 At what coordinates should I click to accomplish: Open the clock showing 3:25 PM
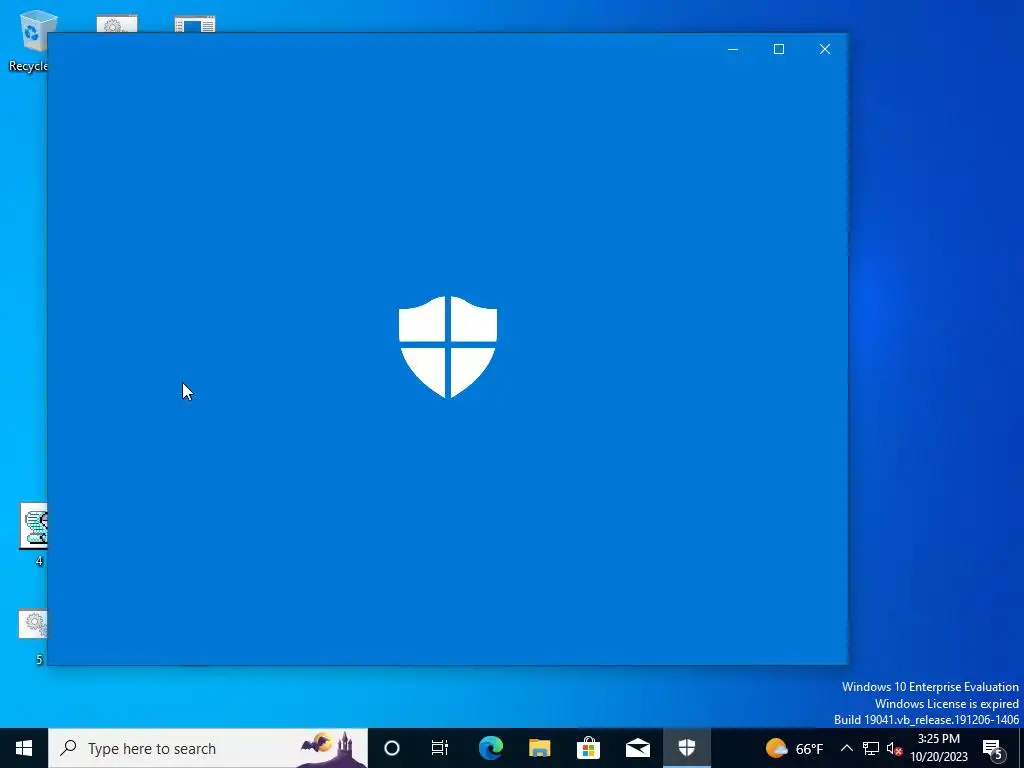(x=938, y=748)
